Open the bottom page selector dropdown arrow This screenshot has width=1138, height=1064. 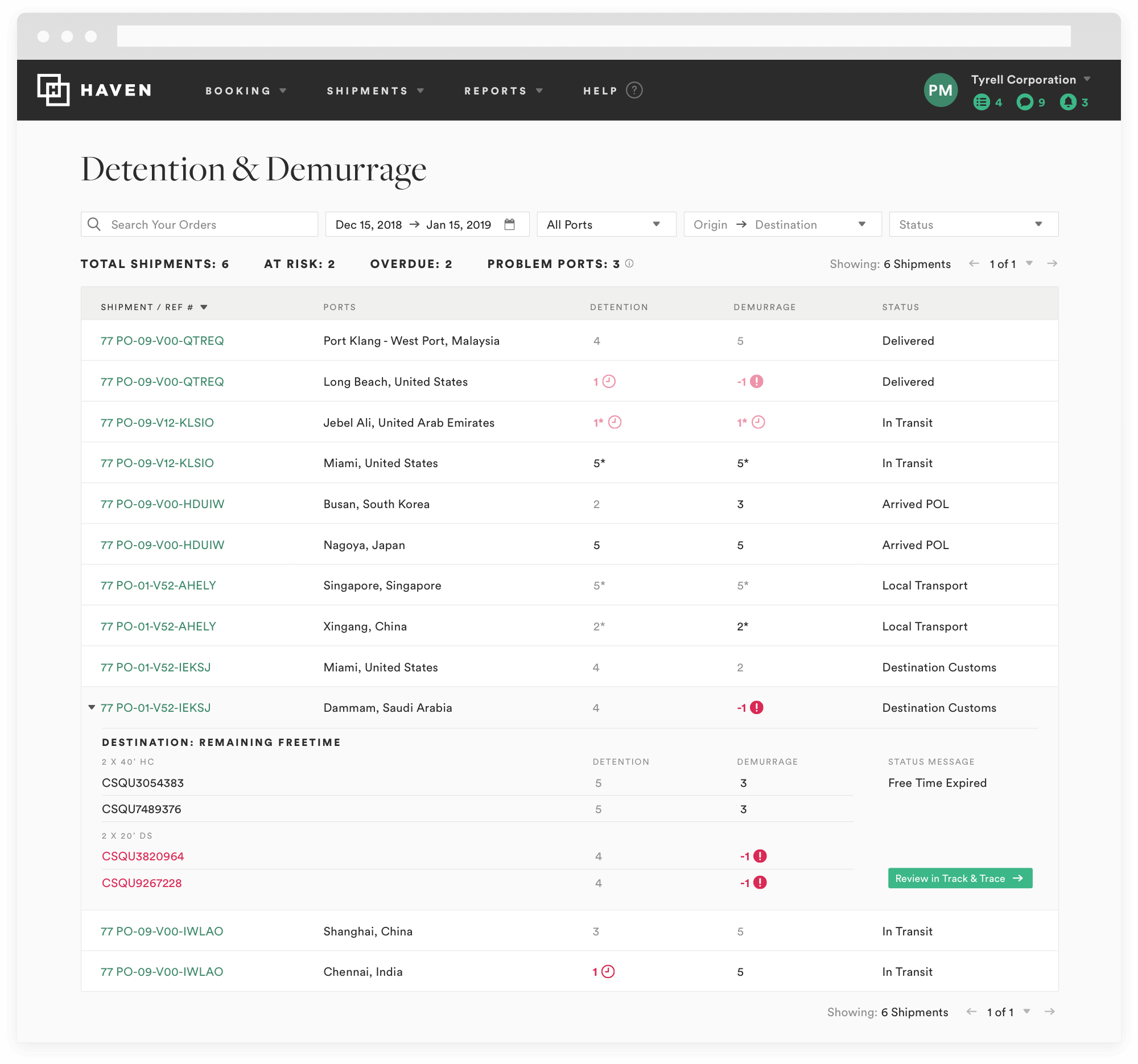click(1027, 1012)
